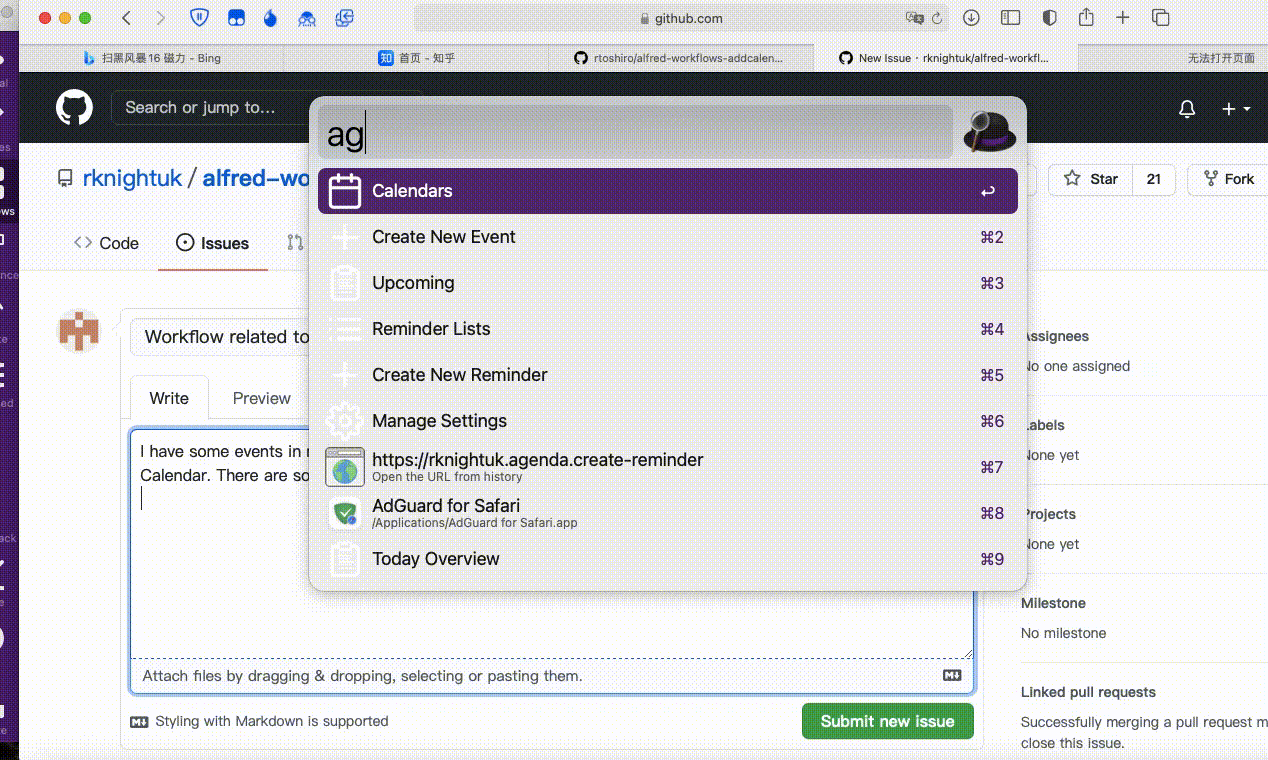
Task: Click the Calendars row calendar icon
Action: pos(345,191)
